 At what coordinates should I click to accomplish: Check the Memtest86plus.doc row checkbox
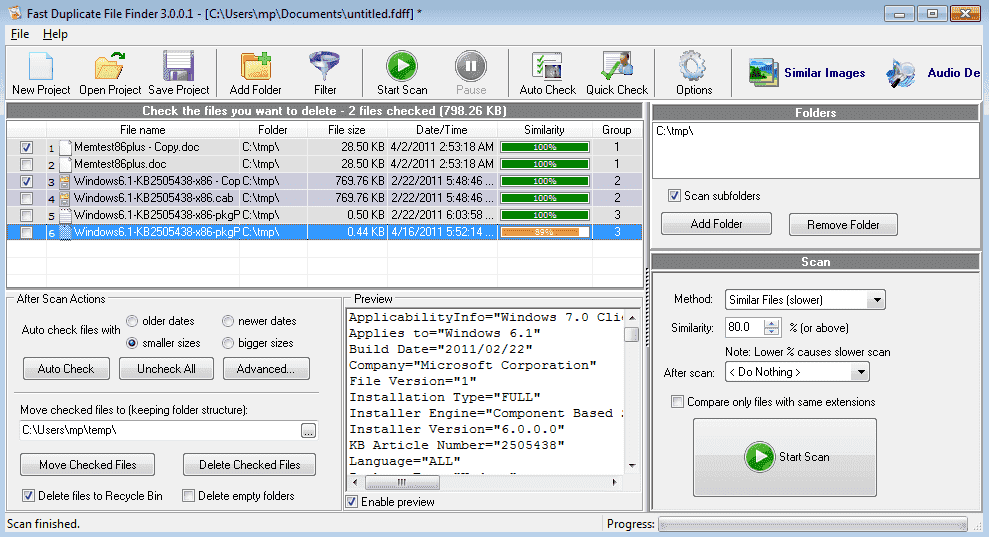[x=26, y=165]
